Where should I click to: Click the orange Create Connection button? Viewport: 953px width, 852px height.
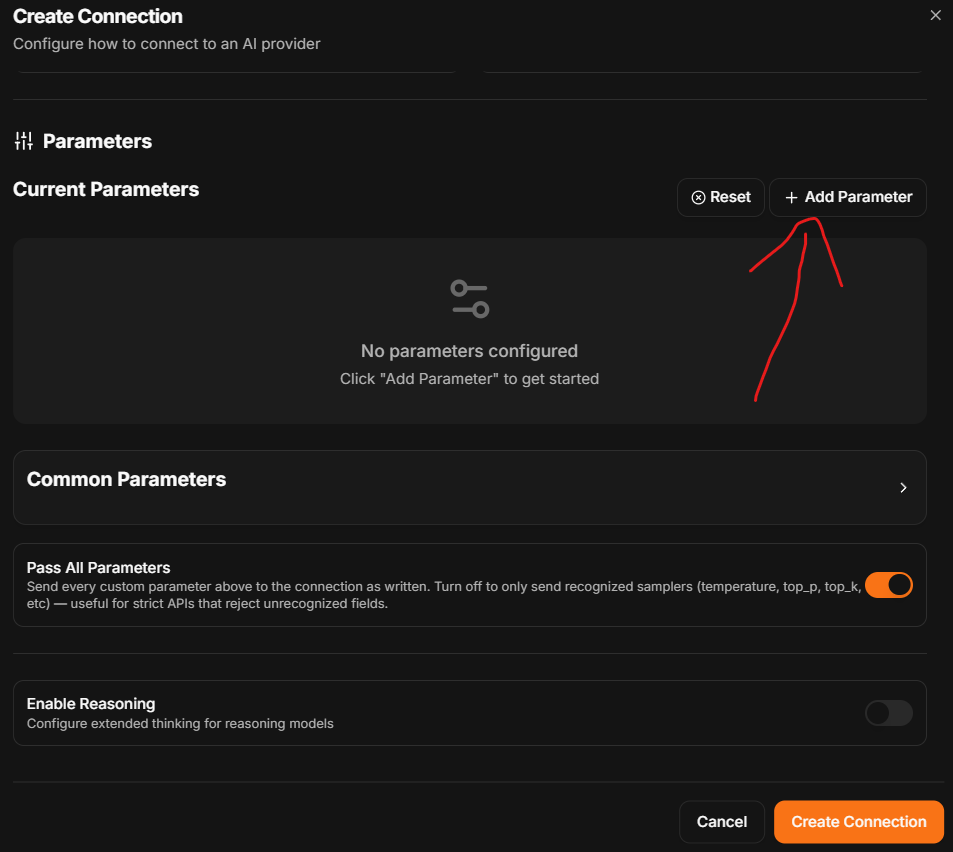pyautogui.click(x=858, y=822)
